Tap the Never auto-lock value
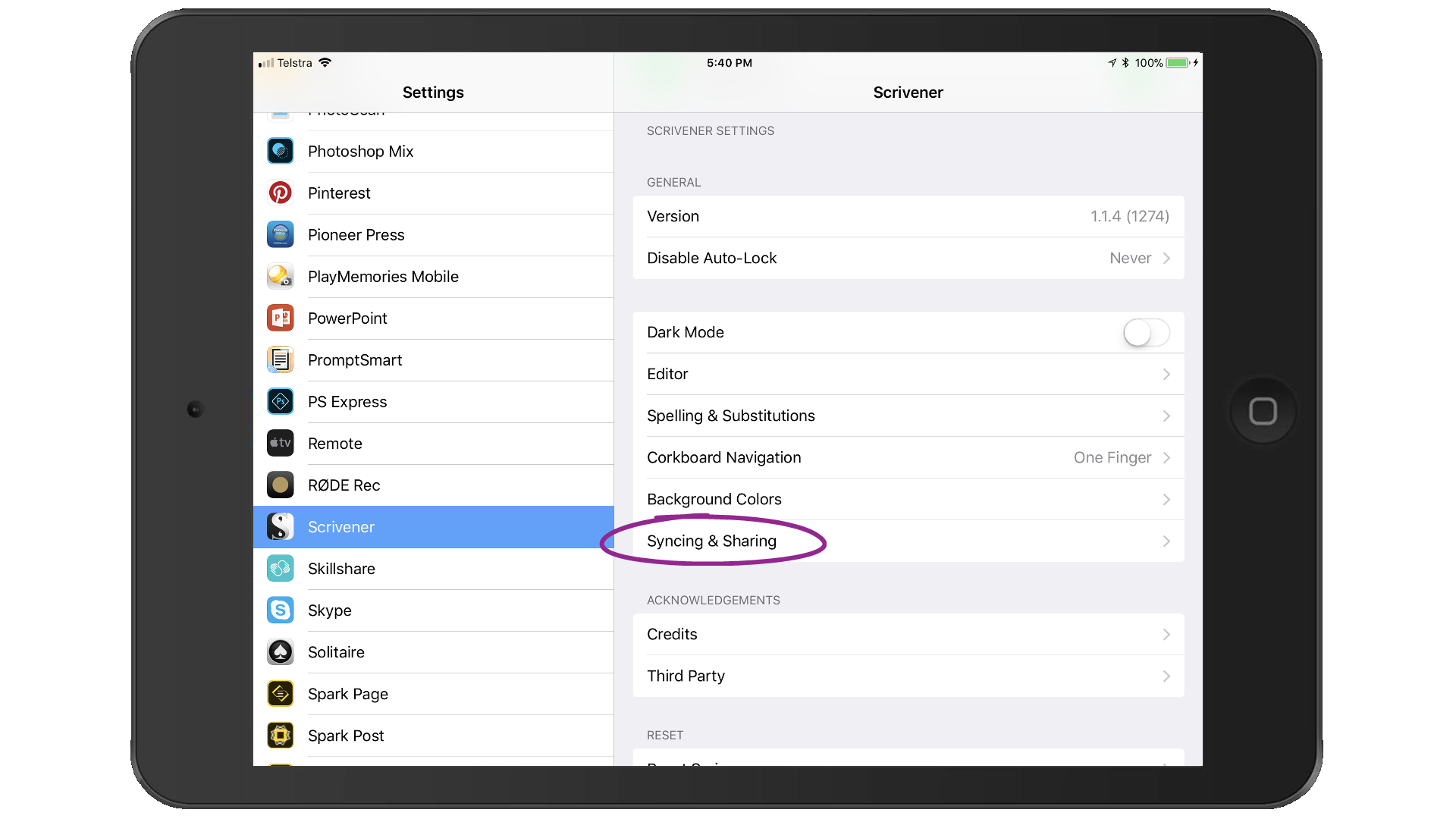The image size is (1456, 819). (x=1130, y=258)
